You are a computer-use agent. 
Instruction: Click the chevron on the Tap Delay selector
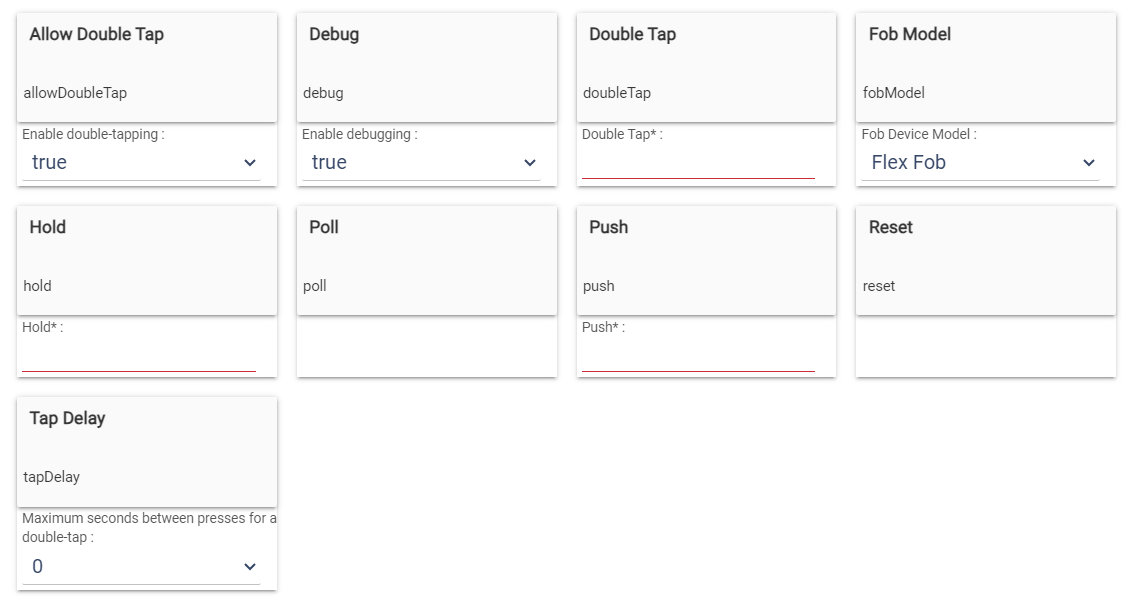click(x=251, y=565)
